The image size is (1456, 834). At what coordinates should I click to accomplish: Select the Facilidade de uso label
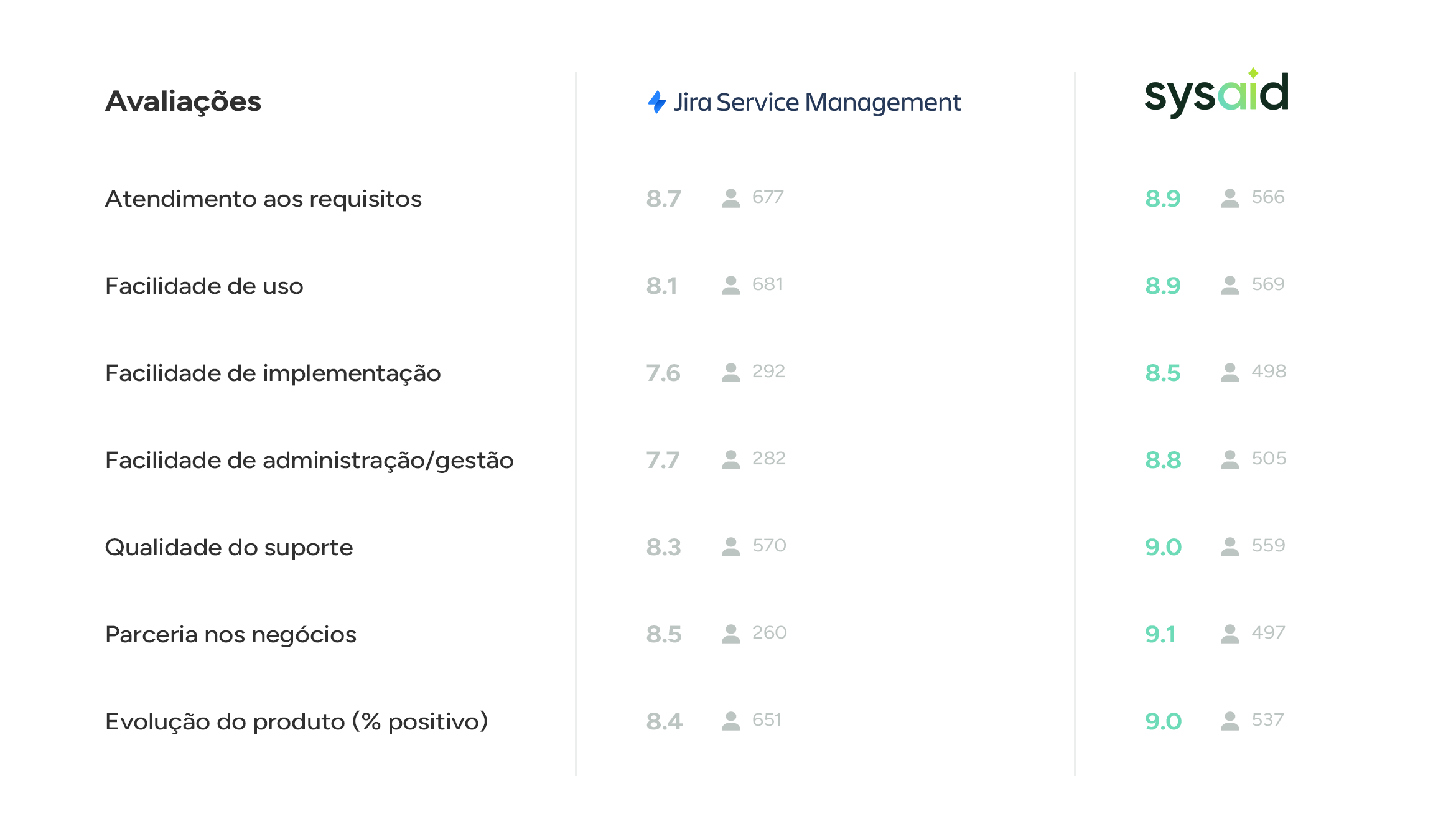point(204,286)
